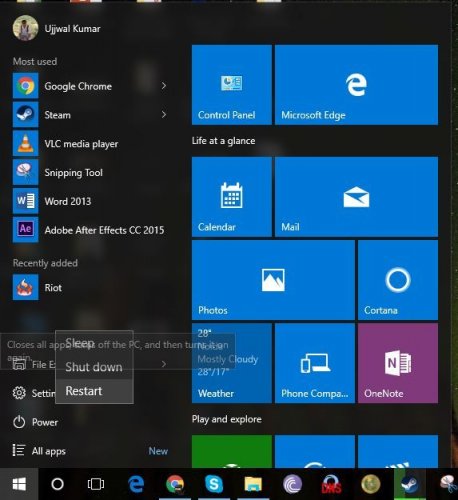The image size is (458, 500).
Task: Open the Calendar tile
Action: pyautogui.click(x=232, y=197)
